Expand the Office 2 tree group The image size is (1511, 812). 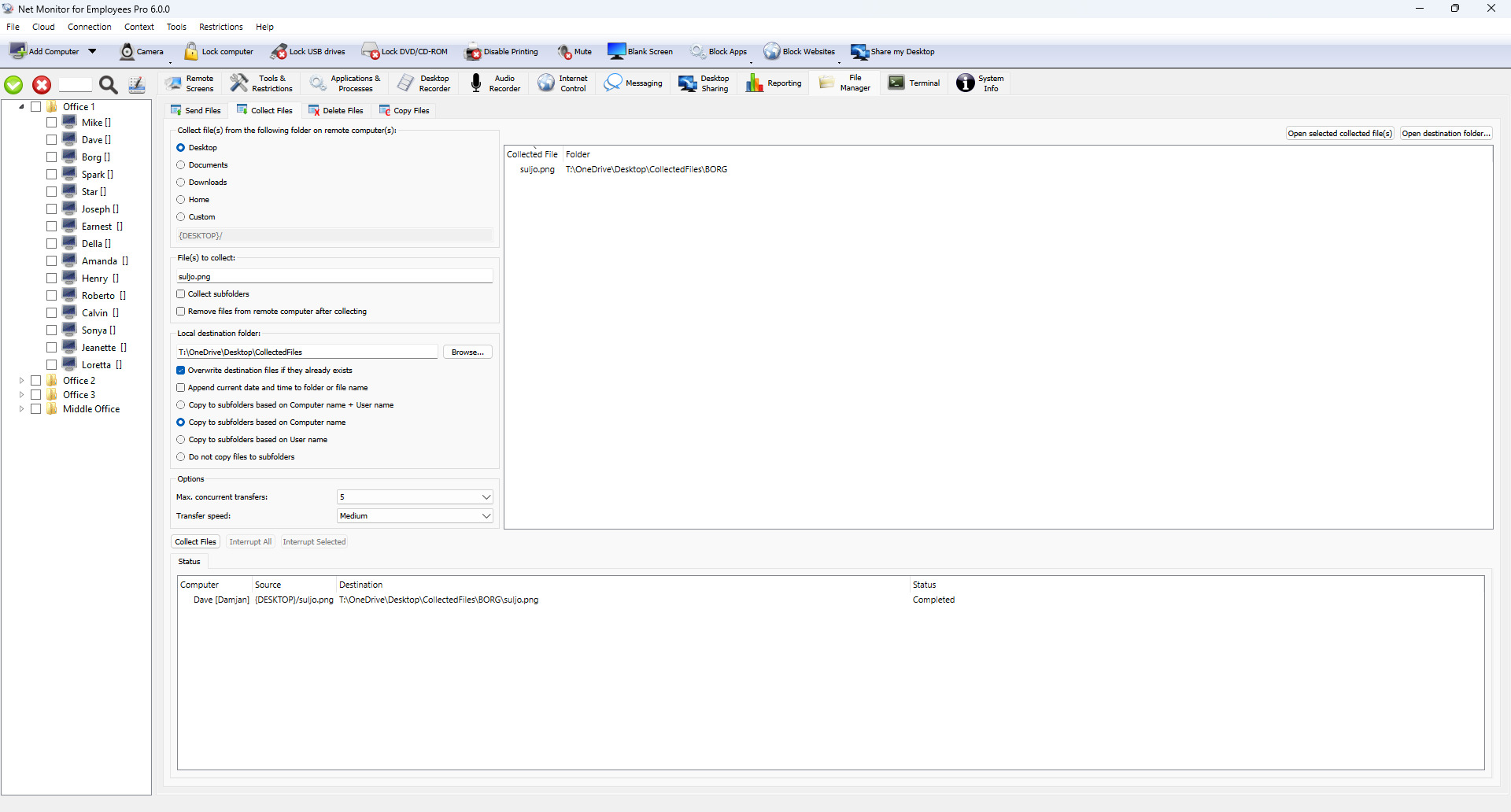click(x=21, y=381)
